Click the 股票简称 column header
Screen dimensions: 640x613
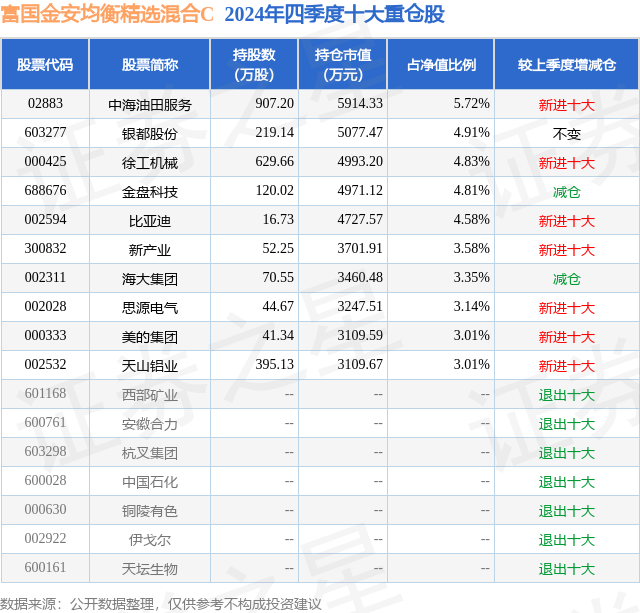coord(150,64)
